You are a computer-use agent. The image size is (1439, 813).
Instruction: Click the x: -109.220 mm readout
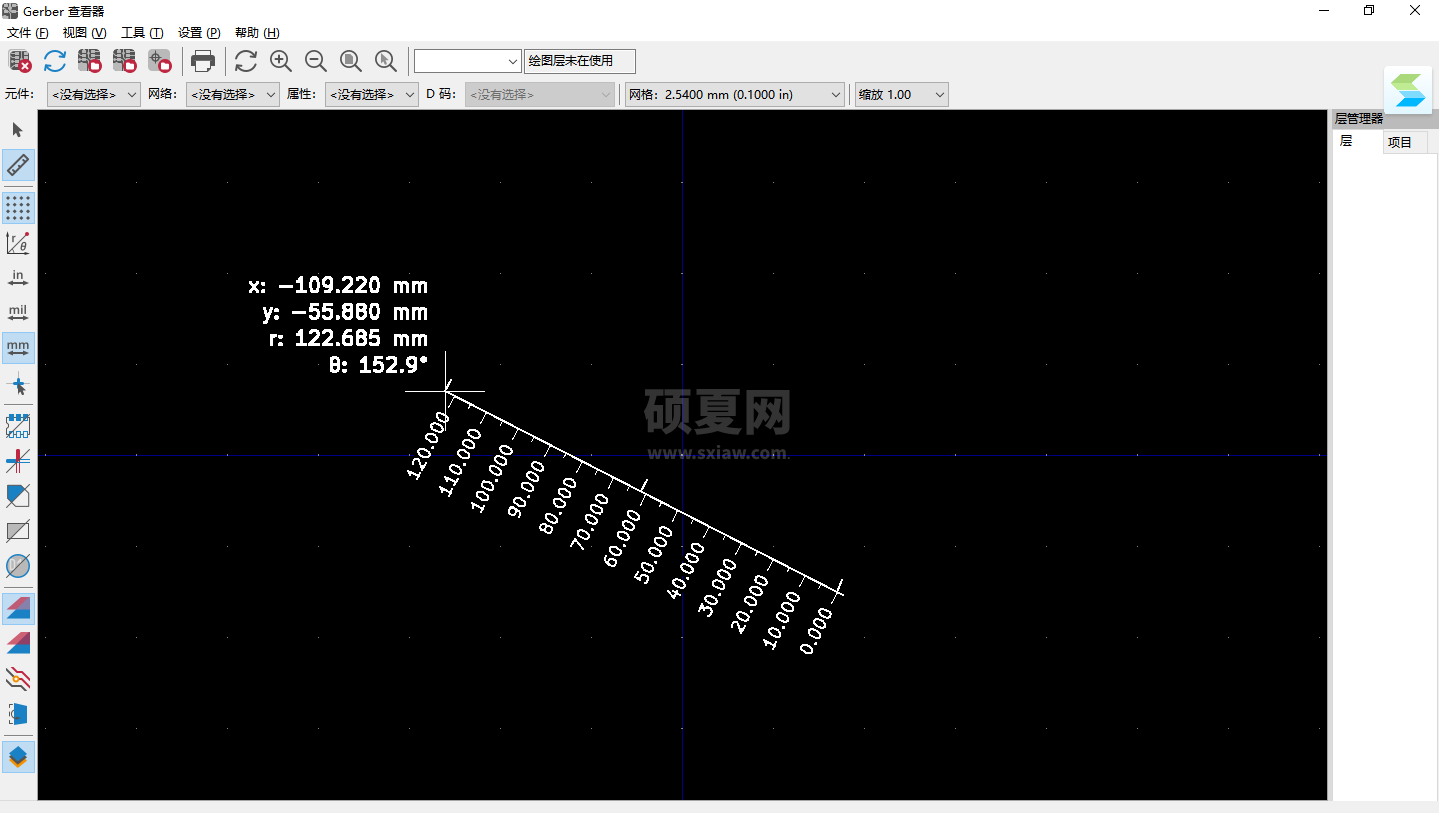(x=338, y=286)
